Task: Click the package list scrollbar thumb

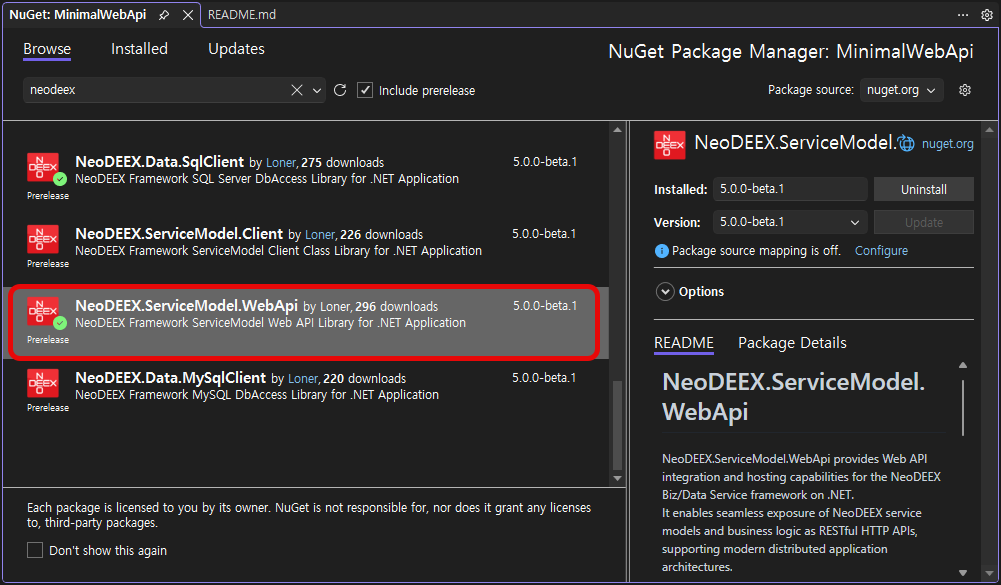Action: [x=617, y=425]
